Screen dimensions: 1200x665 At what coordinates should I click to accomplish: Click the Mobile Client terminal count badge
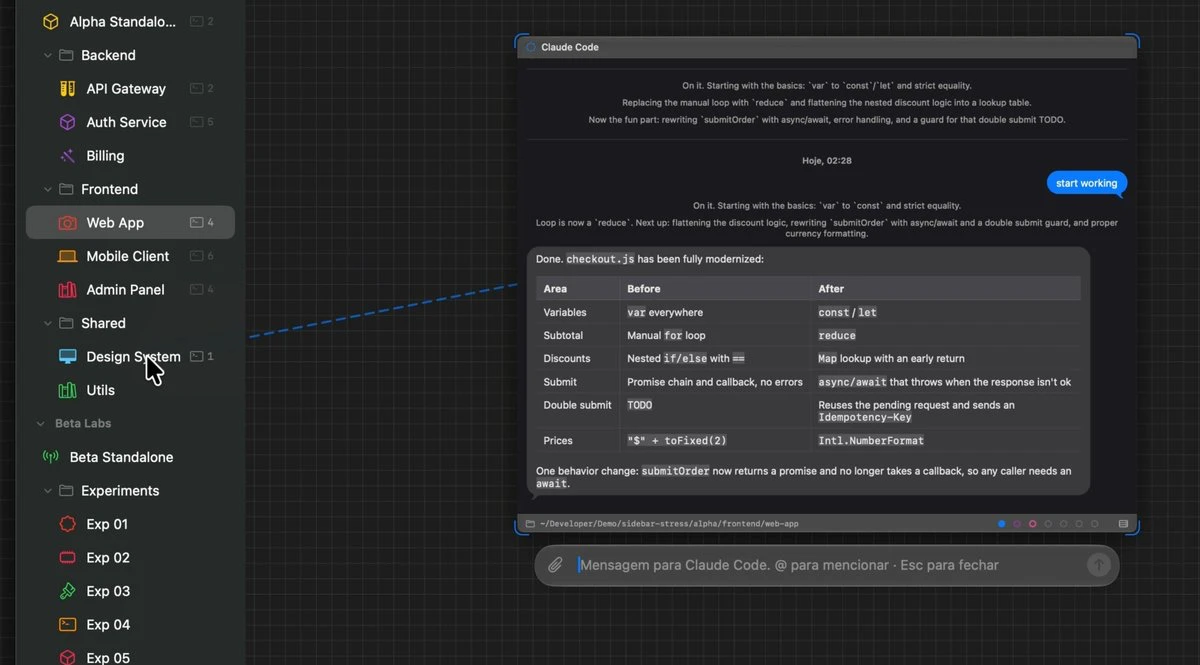click(202, 256)
